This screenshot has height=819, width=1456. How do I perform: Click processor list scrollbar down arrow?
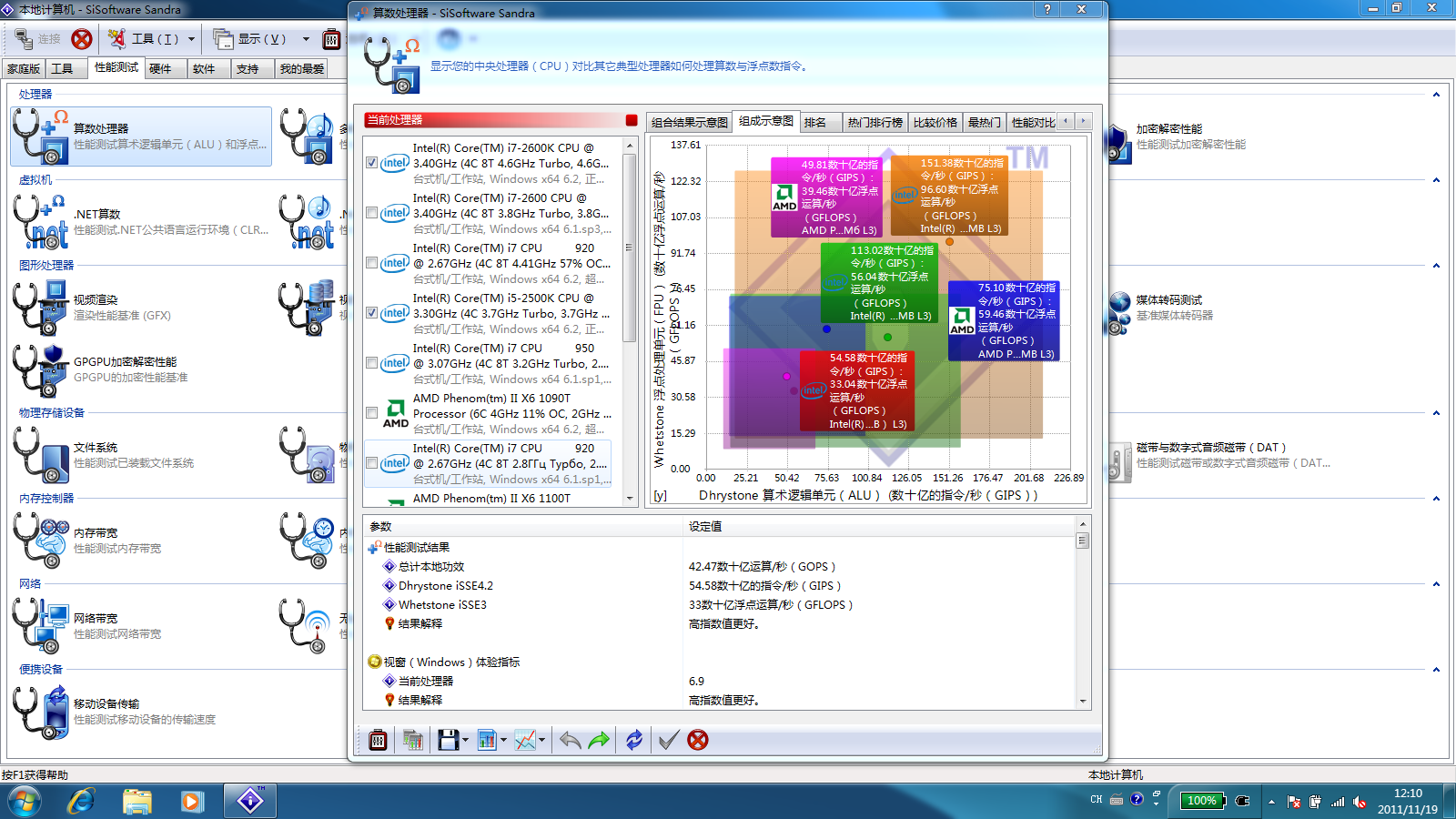click(x=629, y=499)
